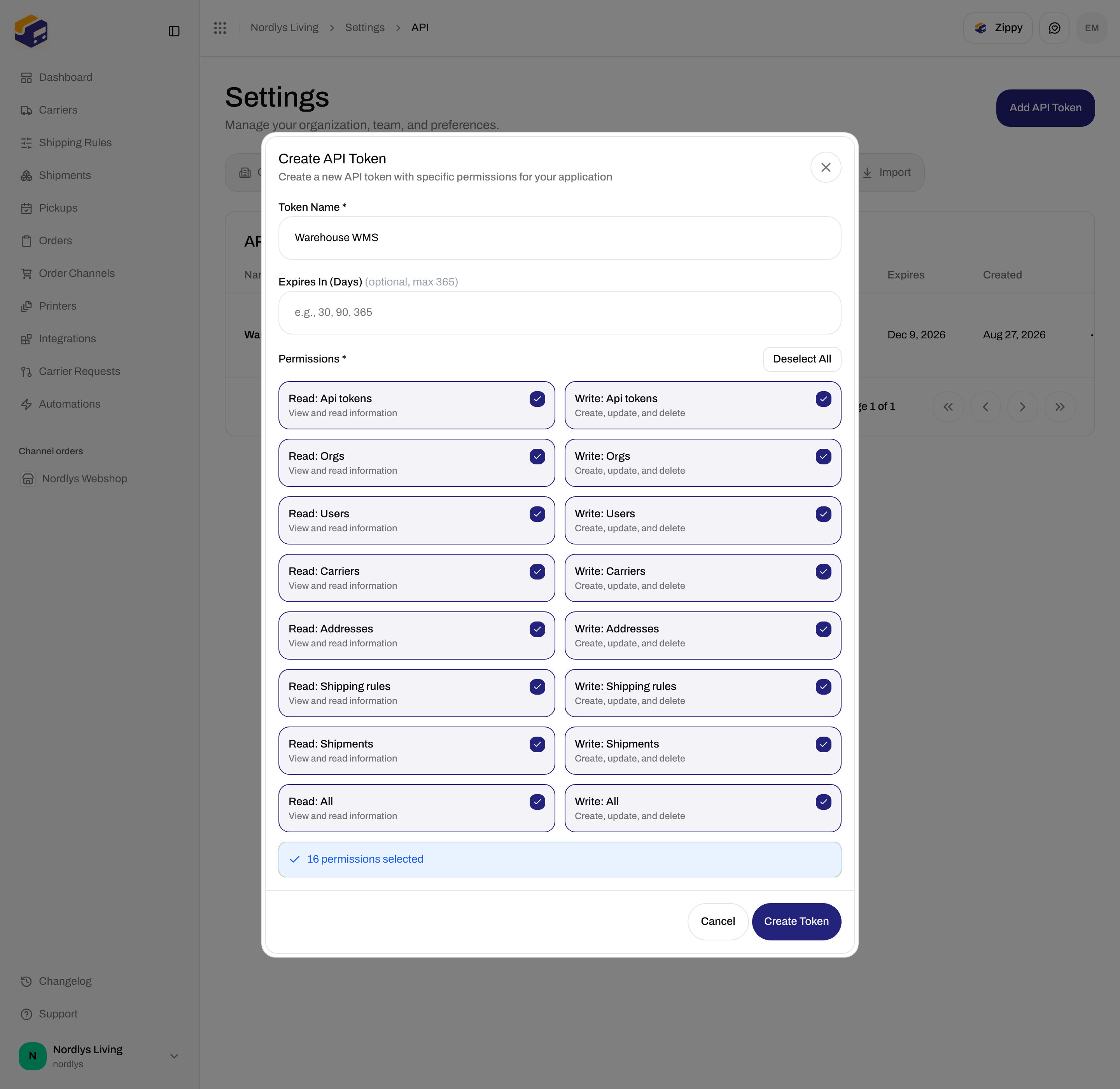Toggle Read: Orgs permission checkbox
1120x1089 pixels.
click(x=537, y=457)
